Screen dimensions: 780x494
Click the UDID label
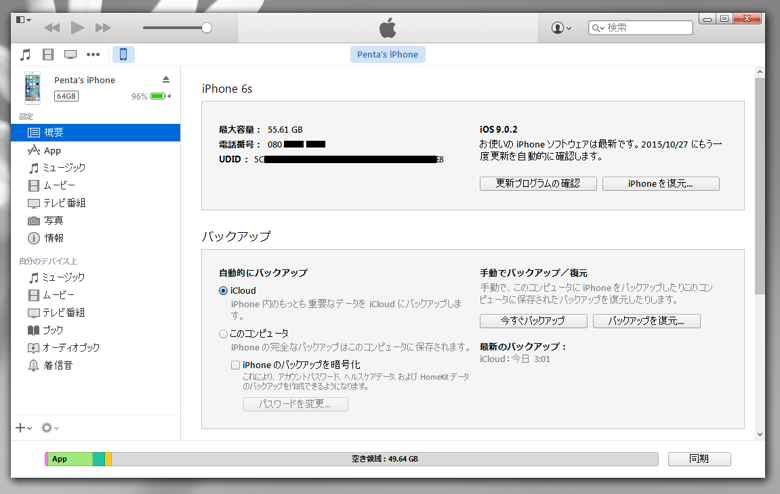point(233,159)
